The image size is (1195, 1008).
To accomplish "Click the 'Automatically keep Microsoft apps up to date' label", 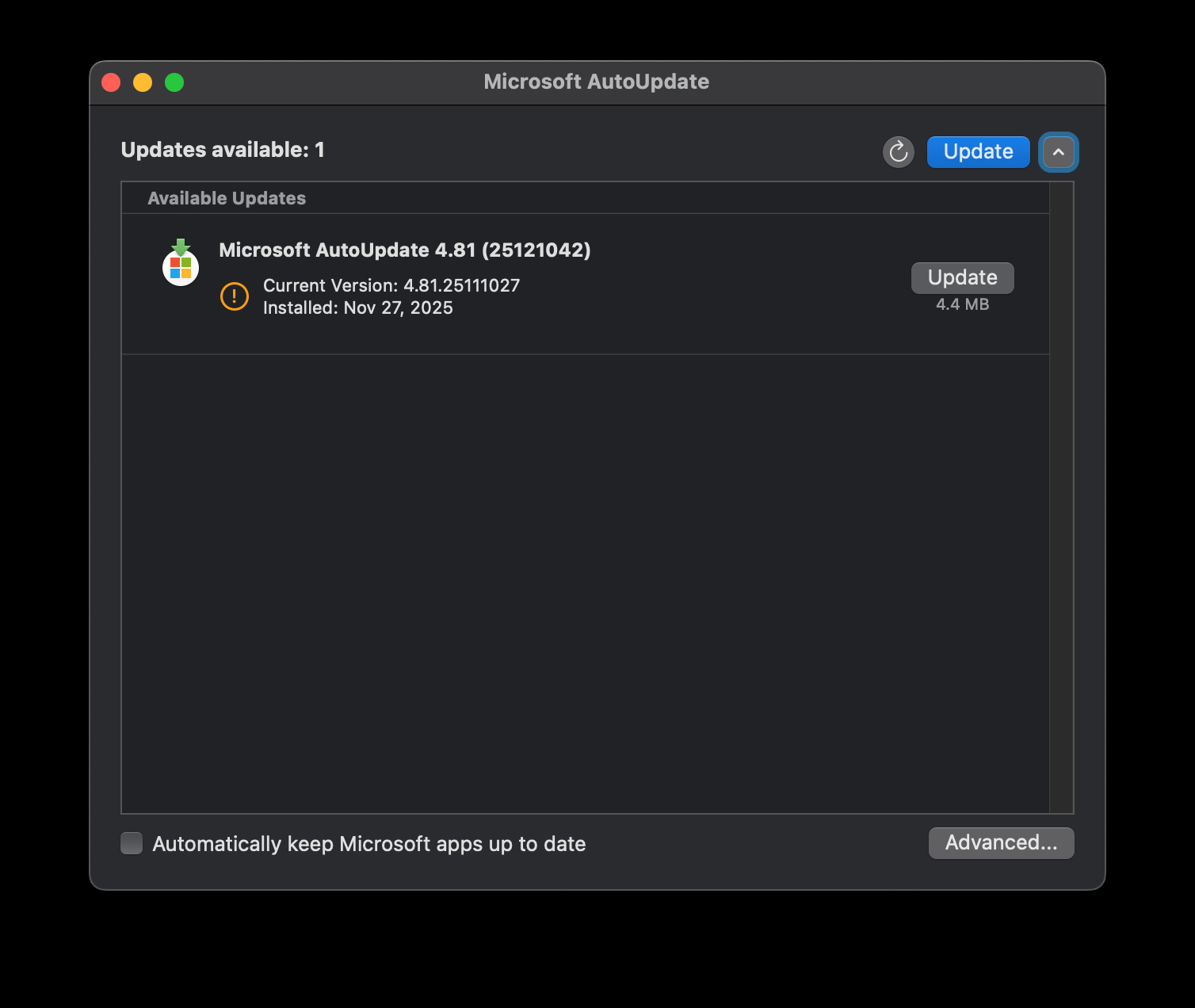I will click(368, 844).
